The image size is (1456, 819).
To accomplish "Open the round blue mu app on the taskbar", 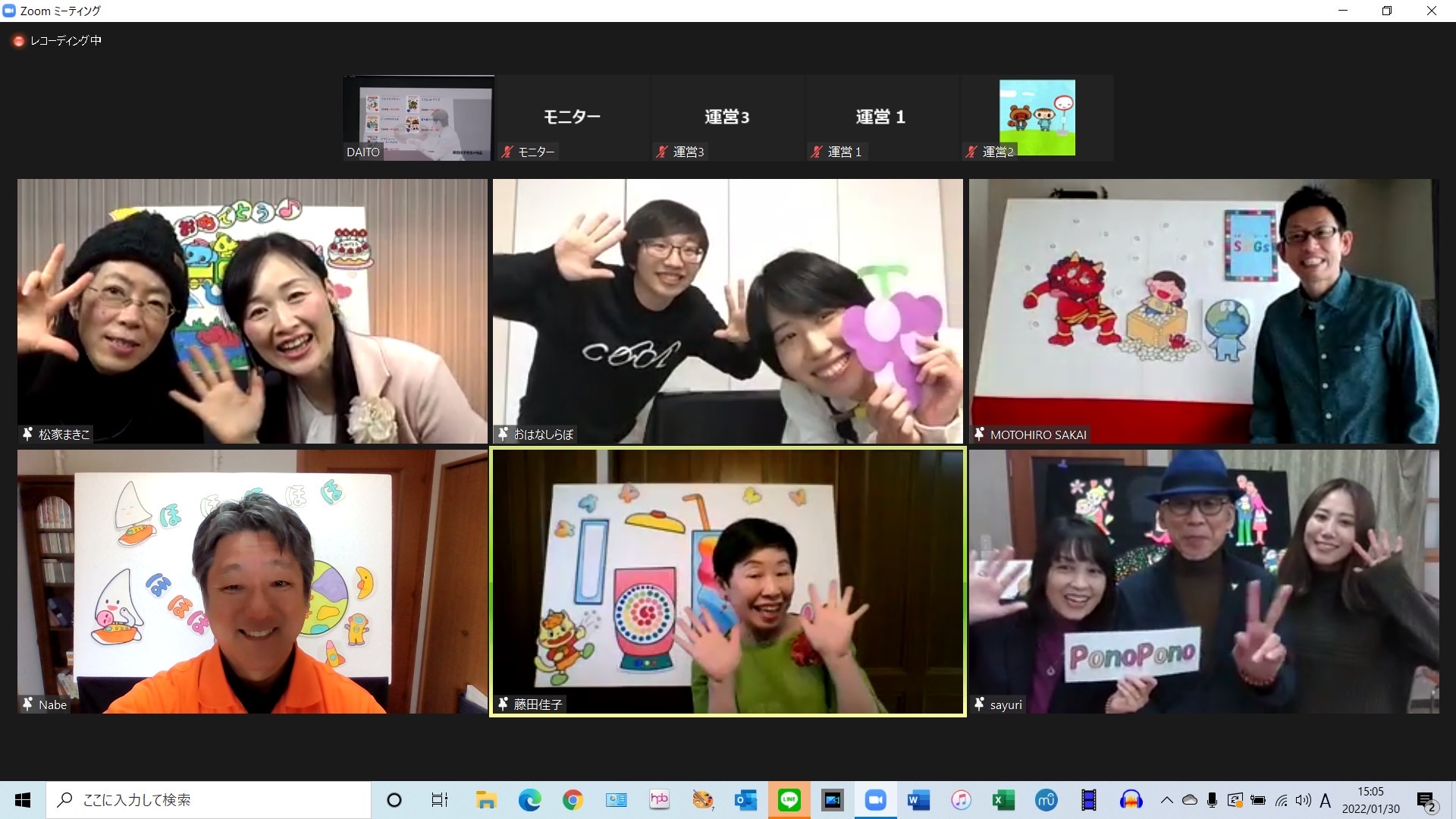I will pos(1046,800).
